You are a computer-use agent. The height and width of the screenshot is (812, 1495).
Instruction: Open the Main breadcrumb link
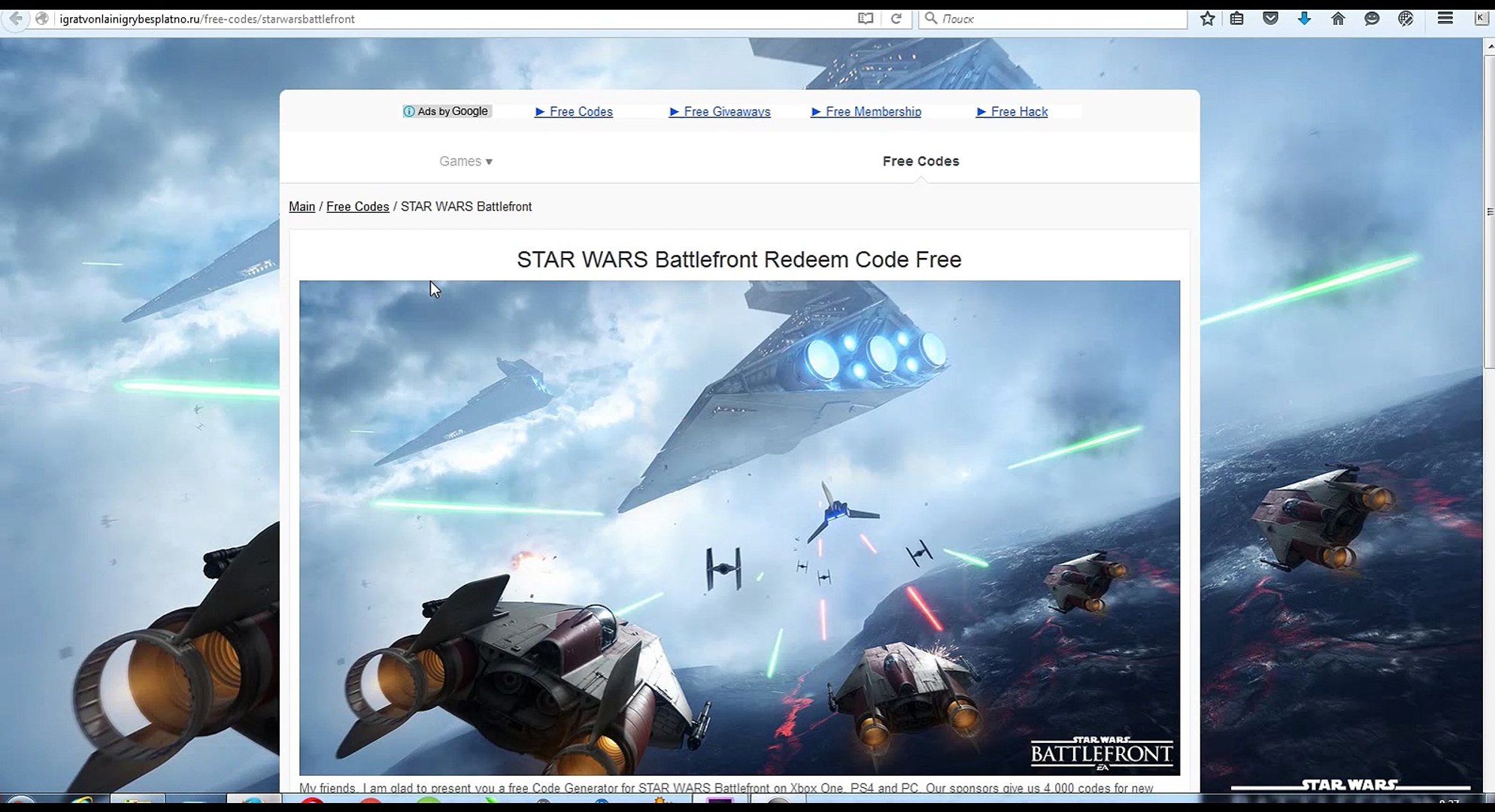pyautogui.click(x=302, y=207)
